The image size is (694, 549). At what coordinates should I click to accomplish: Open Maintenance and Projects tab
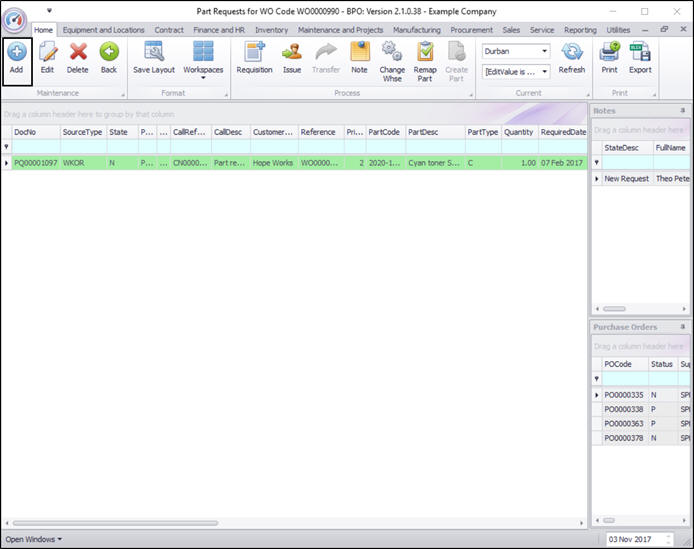click(340, 30)
